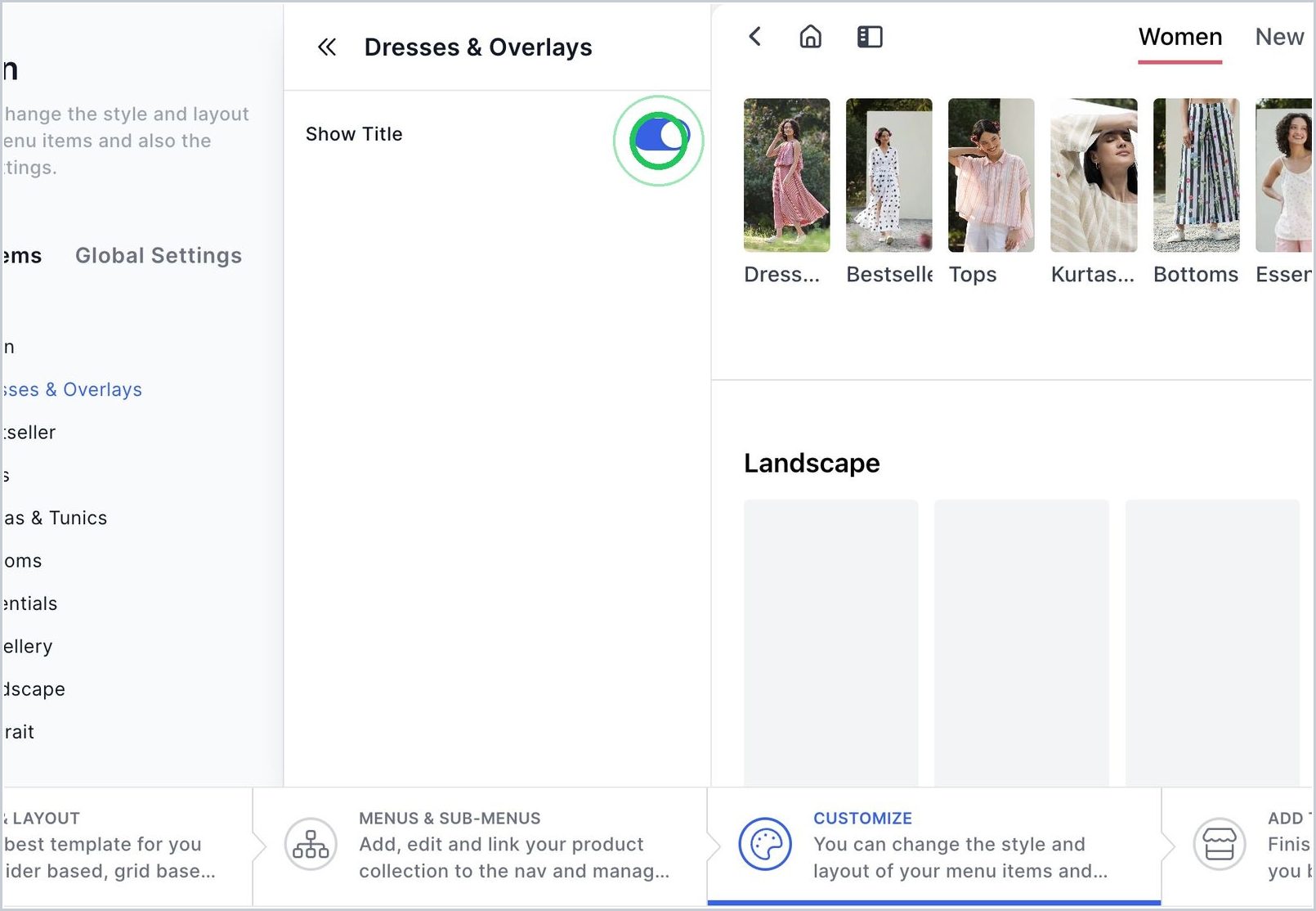The image size is (1316, 911).
Task: Open the Kurtas & Tunics sidebar item
Action: pos(55,518)
